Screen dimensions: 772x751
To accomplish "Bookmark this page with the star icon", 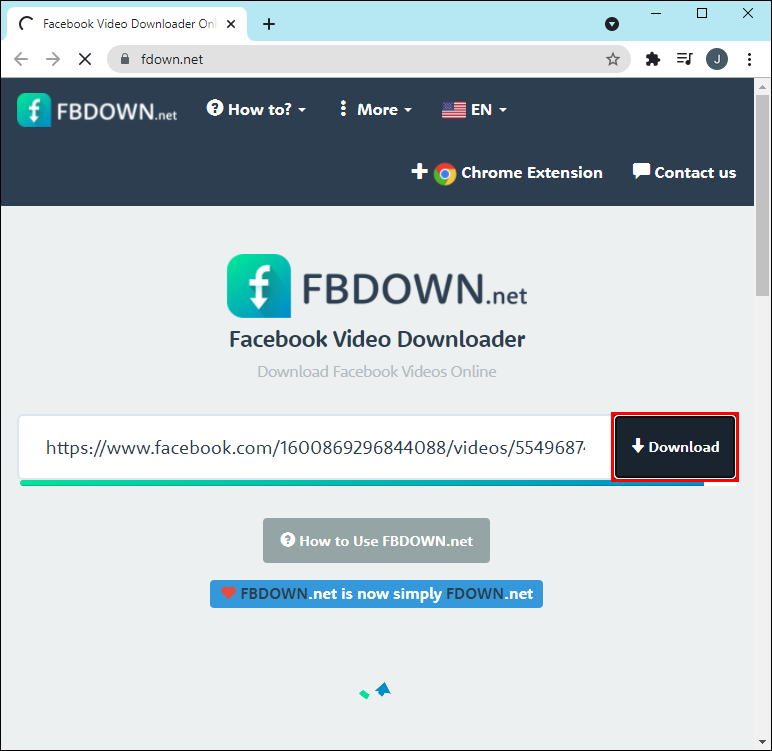I will [612, 60].
